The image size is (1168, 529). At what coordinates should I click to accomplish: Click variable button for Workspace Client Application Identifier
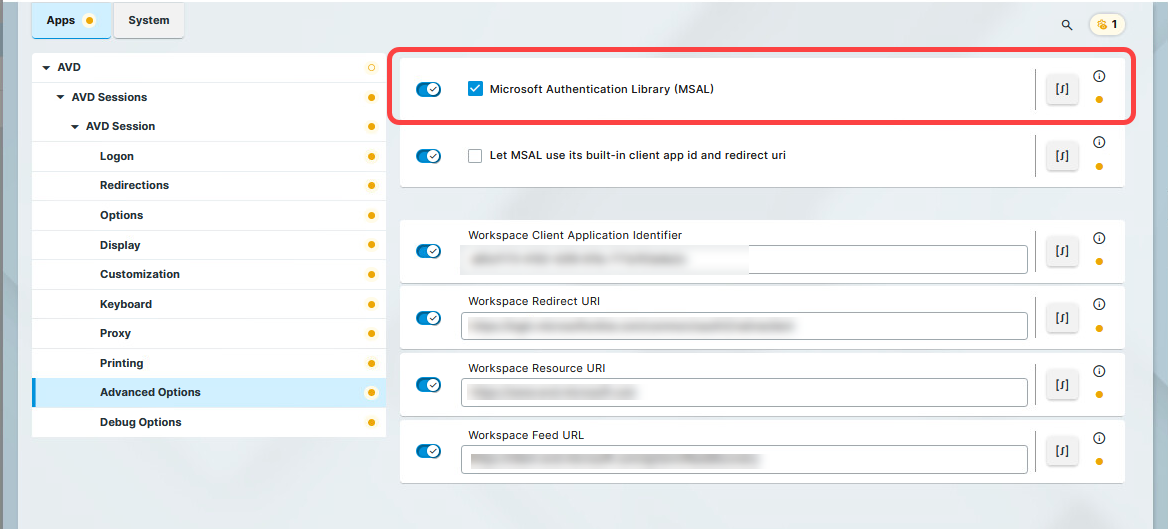tap(1062, 251)
